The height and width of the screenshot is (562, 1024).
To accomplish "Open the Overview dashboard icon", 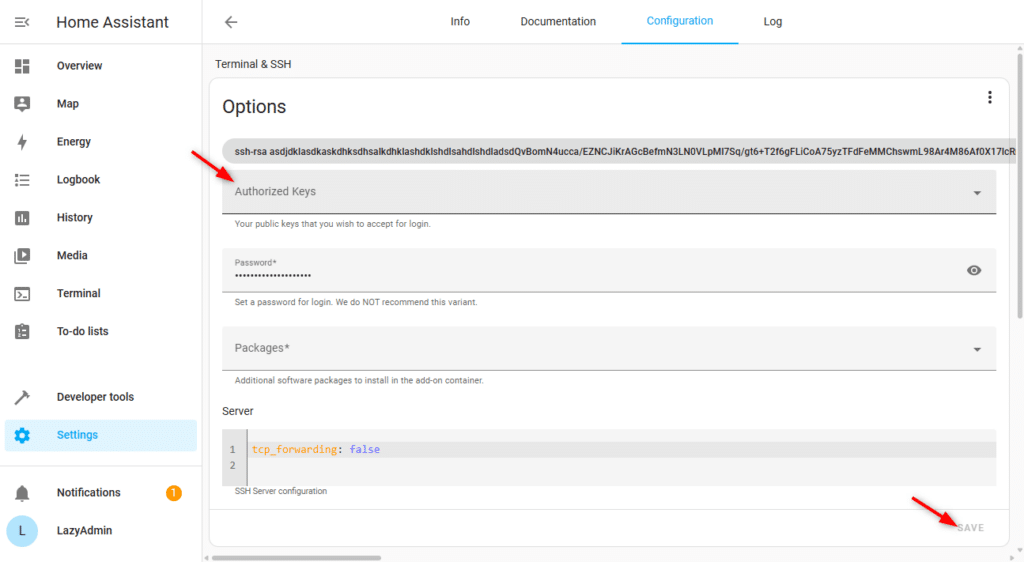I will click(22, 66).
